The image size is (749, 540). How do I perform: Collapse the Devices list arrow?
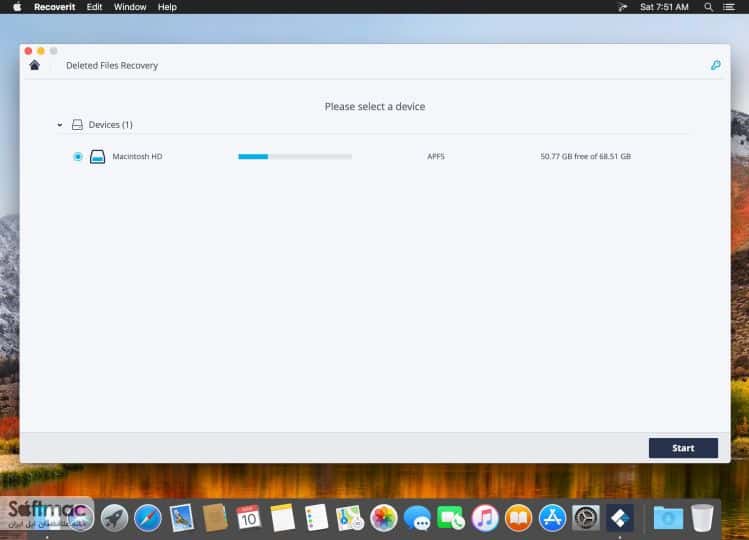[60, 125]
